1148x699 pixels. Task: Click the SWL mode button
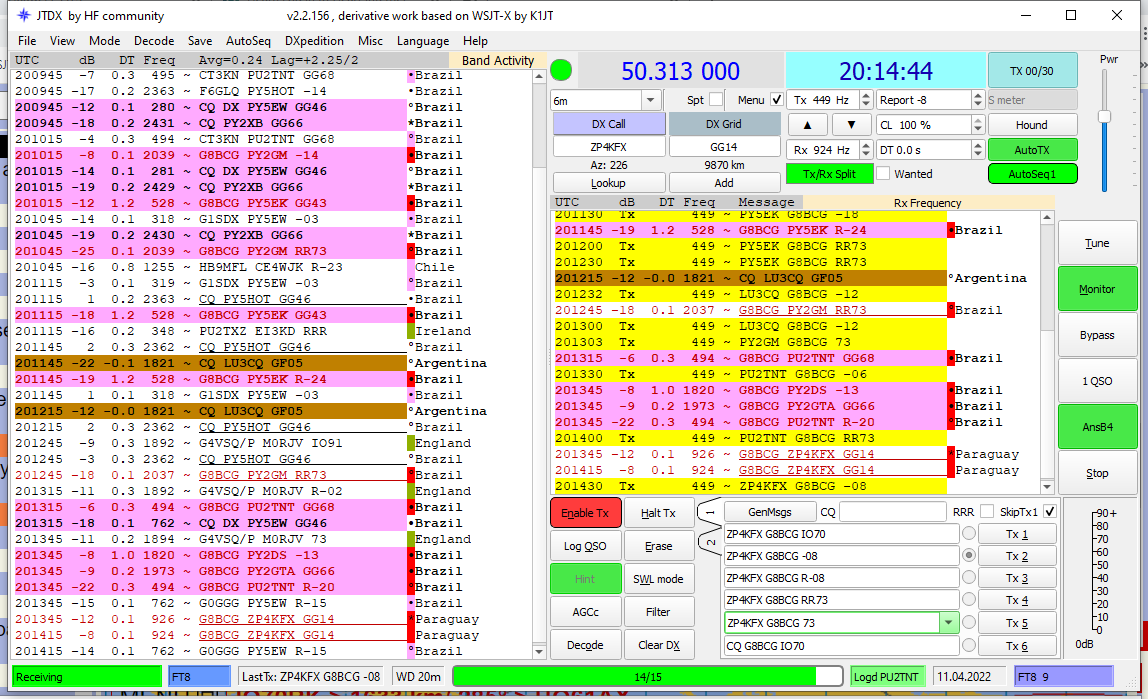[x=658, y=579]
